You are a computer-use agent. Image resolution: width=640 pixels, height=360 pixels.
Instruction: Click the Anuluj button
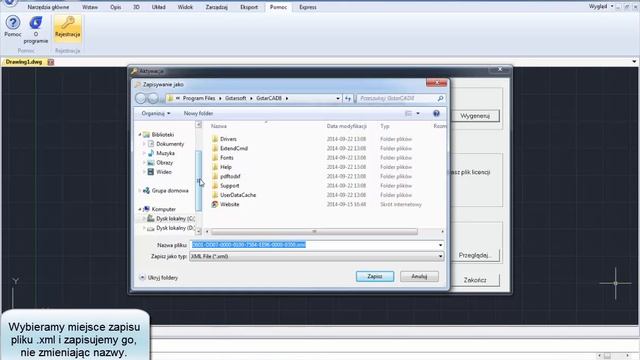(x=419, y=277)
